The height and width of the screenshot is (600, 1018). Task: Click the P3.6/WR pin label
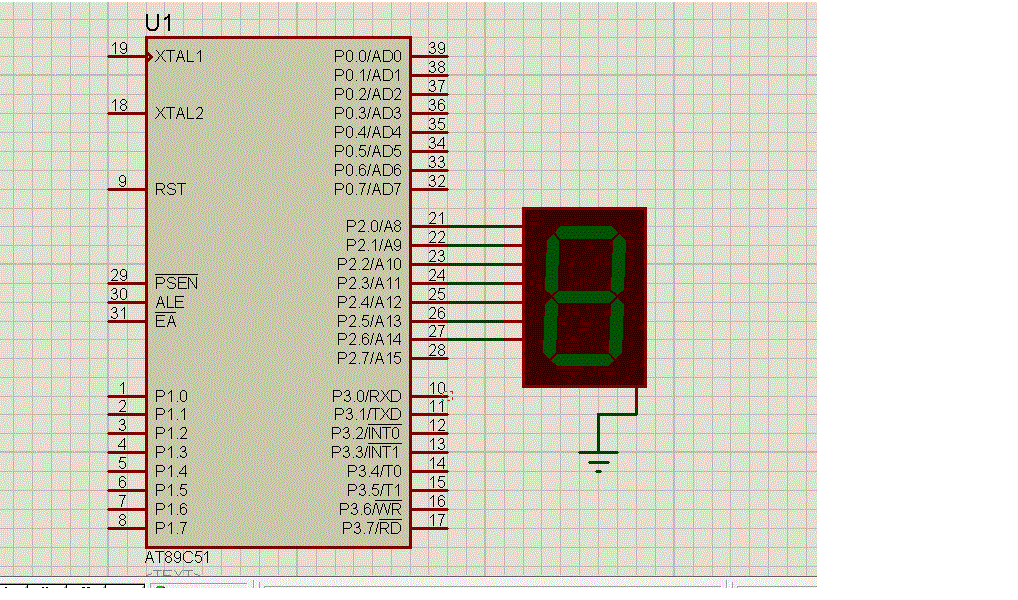pyautogui.click(x=370, y=509)
